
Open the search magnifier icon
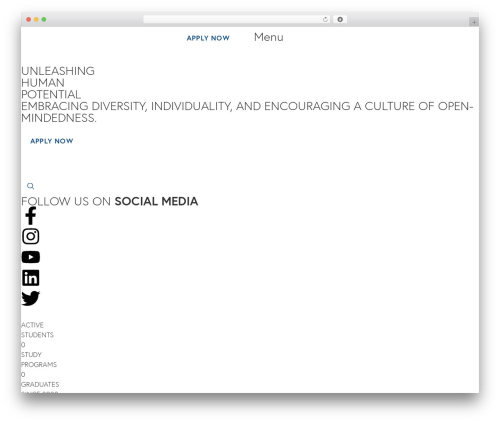click(x=30, y=186)
